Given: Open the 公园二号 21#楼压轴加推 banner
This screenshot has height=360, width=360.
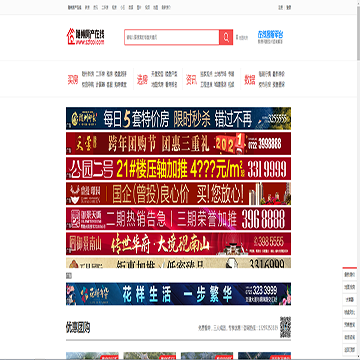Looking at the screenshot, I should click(x=178, y=169).
